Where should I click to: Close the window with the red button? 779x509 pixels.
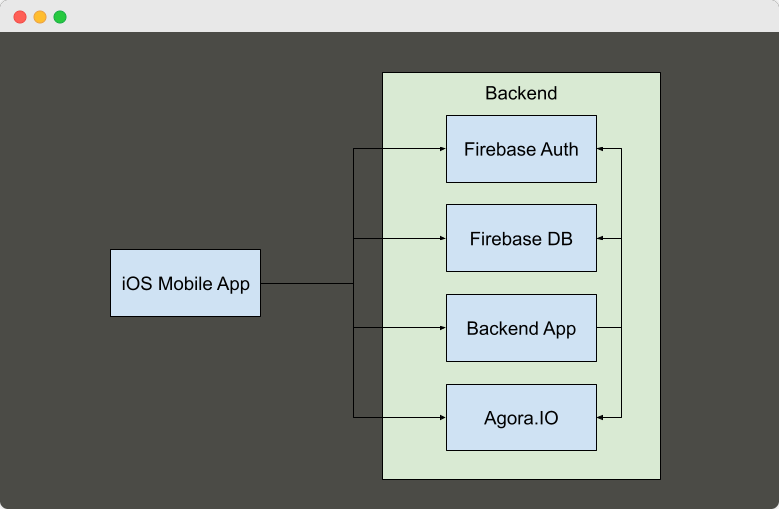pos(20,17)
